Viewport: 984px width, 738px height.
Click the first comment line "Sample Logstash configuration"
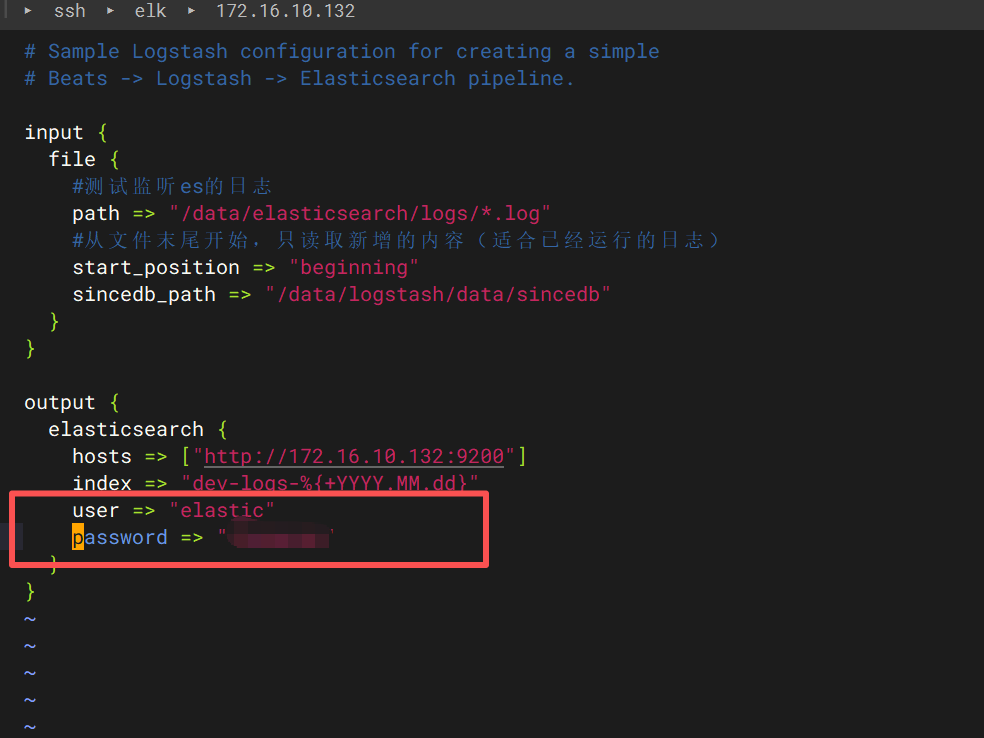tap(342, 52)
